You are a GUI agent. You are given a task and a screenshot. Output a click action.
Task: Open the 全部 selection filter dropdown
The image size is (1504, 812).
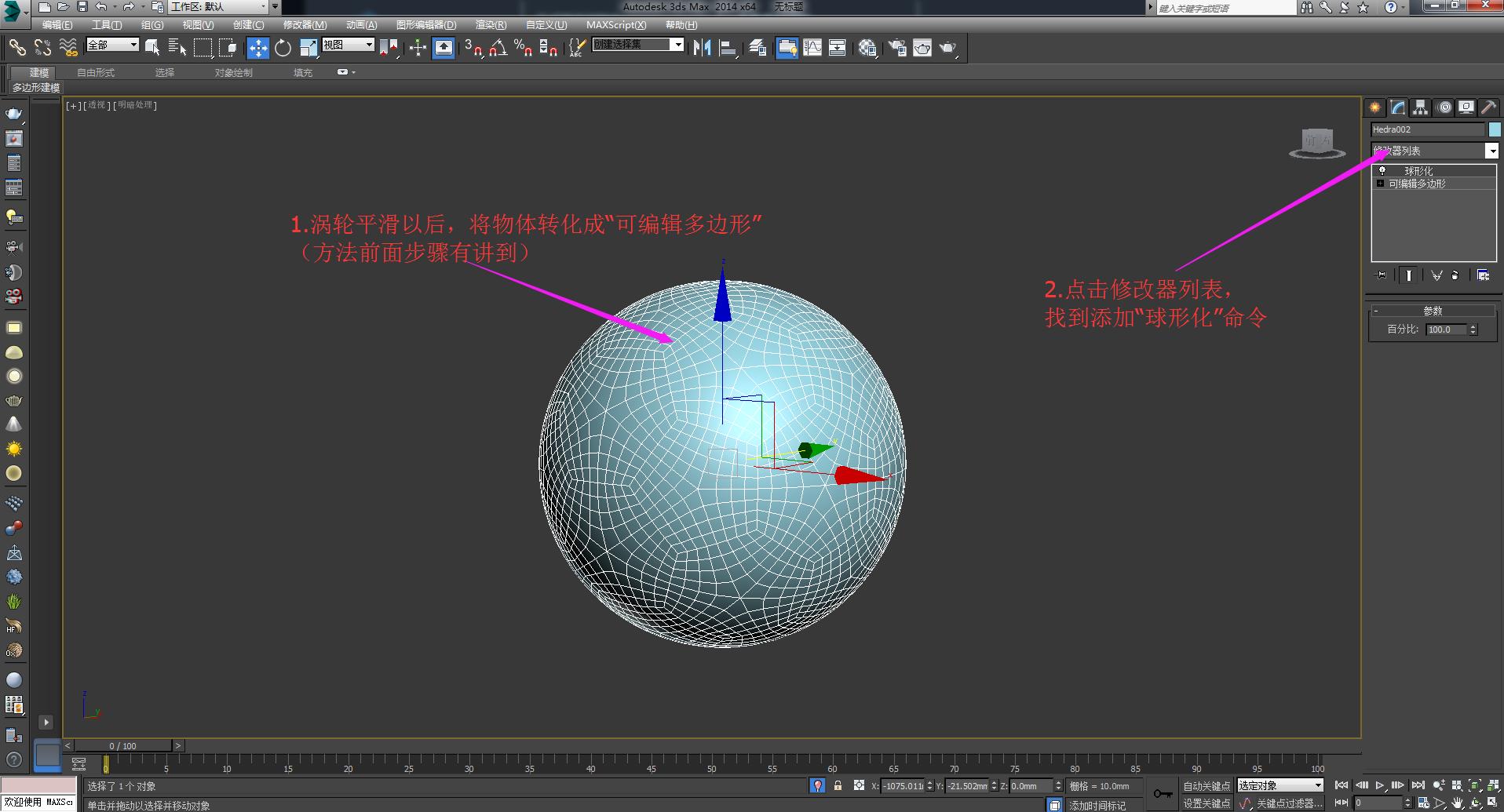(x=133, y=45)
